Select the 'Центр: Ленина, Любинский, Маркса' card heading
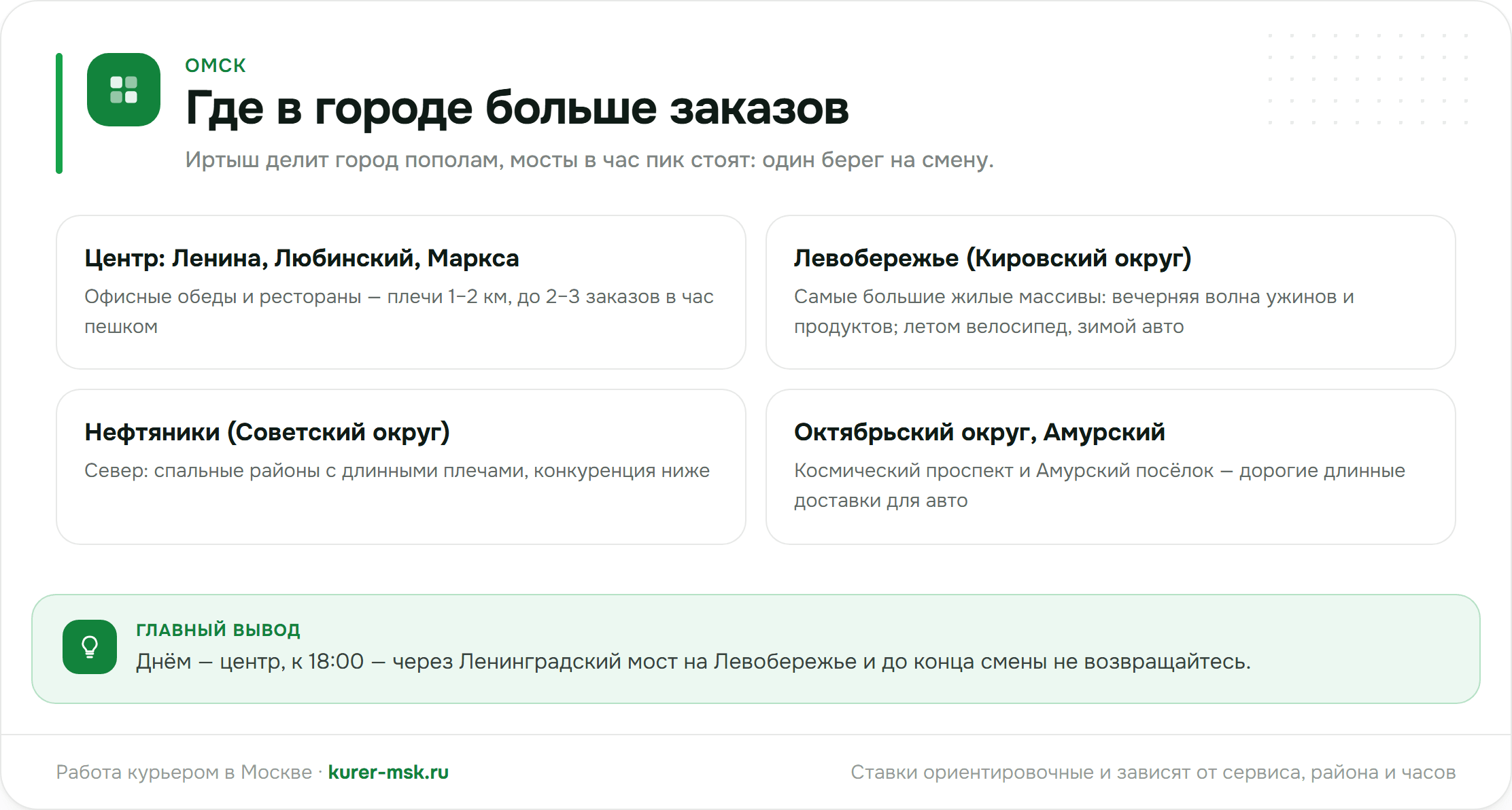 click(x=302, y=258)
